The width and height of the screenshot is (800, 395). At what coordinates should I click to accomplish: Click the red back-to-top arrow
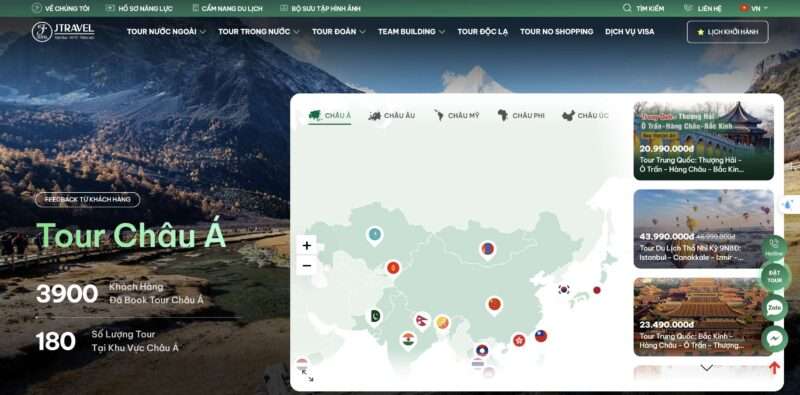(774, 367)
